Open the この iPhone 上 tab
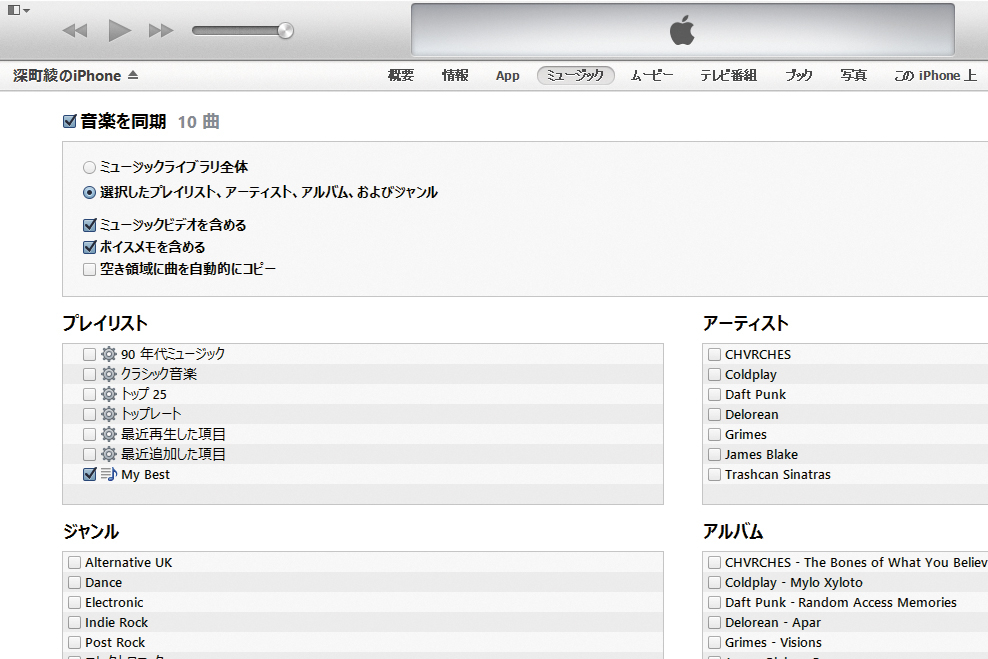The width and height of the screenshot is (988, 659). (936, 76)
